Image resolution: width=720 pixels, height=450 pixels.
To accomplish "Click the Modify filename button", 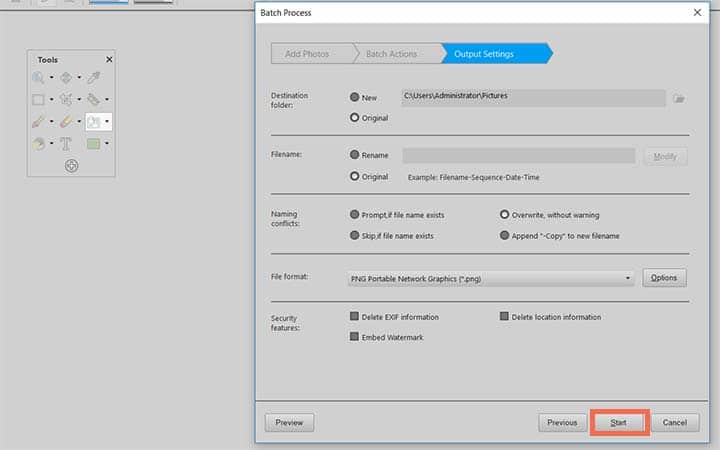I will pyautogui.click(x=666, y=157).
